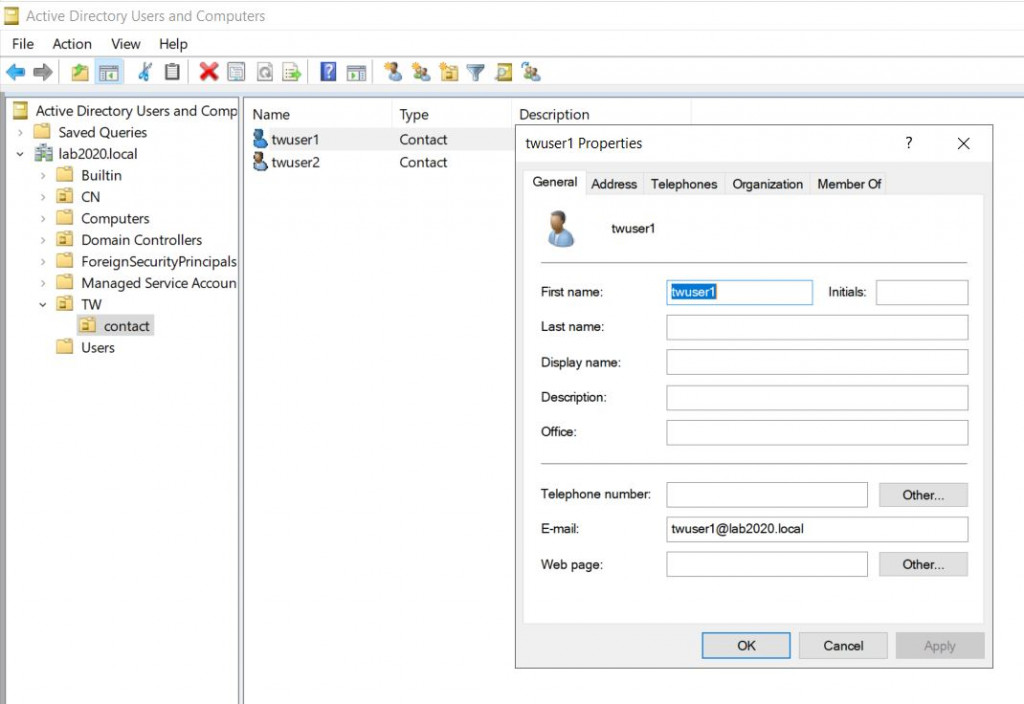
Task: Click the Back arrow in toolbar
Action: [16, 72]
